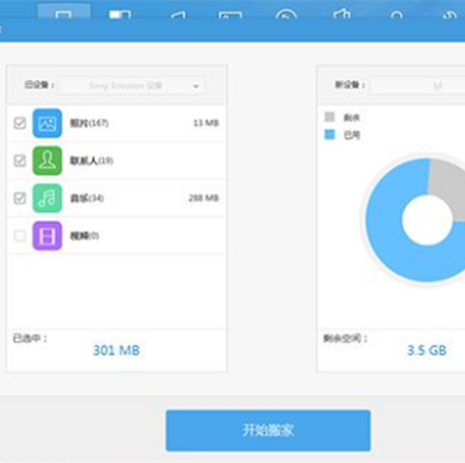Click the blue Photos (照片) icon
The image size is (465, 463).
click(x=47, y=123)
